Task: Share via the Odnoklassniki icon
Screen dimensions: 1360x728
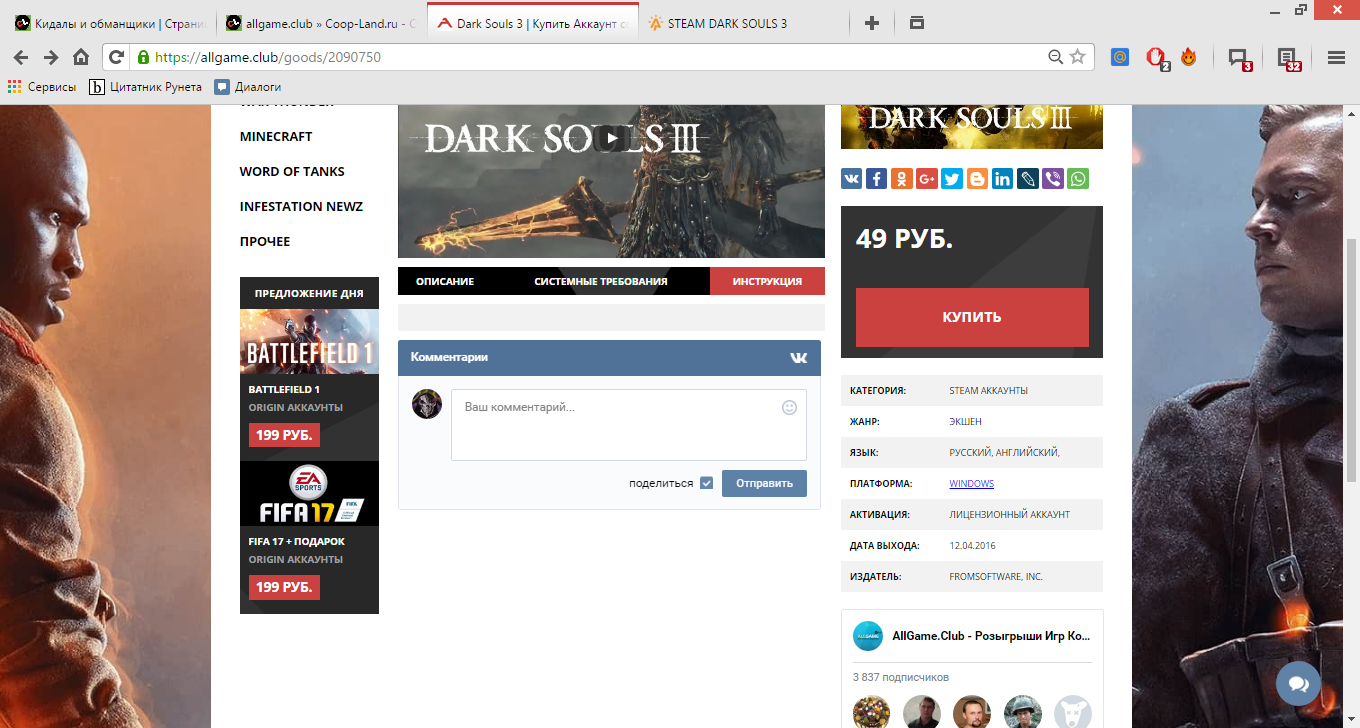Action: (902, 179)
